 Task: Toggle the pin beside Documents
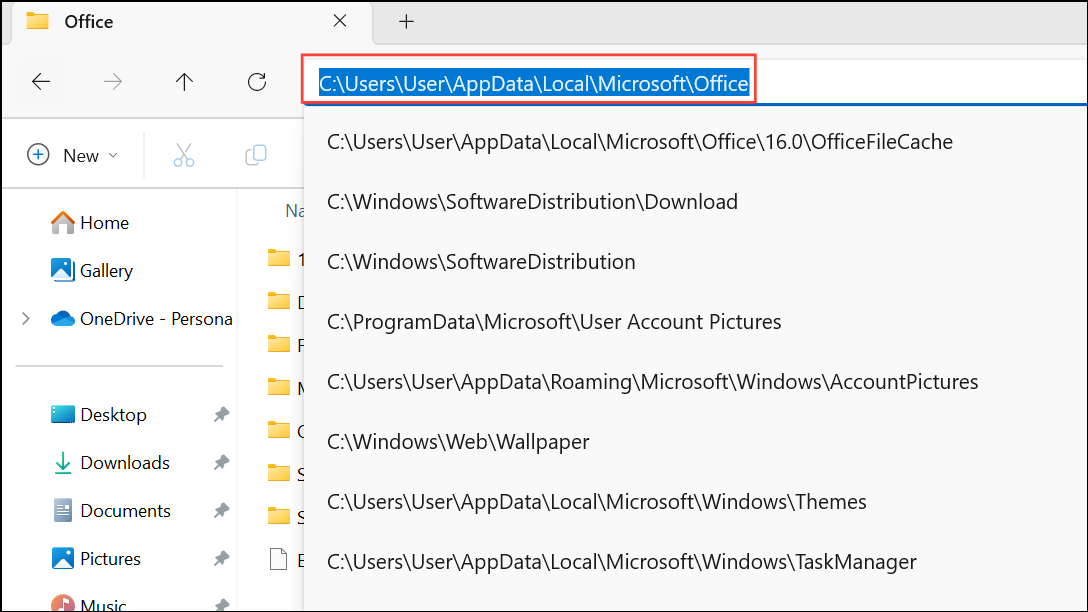221,511
